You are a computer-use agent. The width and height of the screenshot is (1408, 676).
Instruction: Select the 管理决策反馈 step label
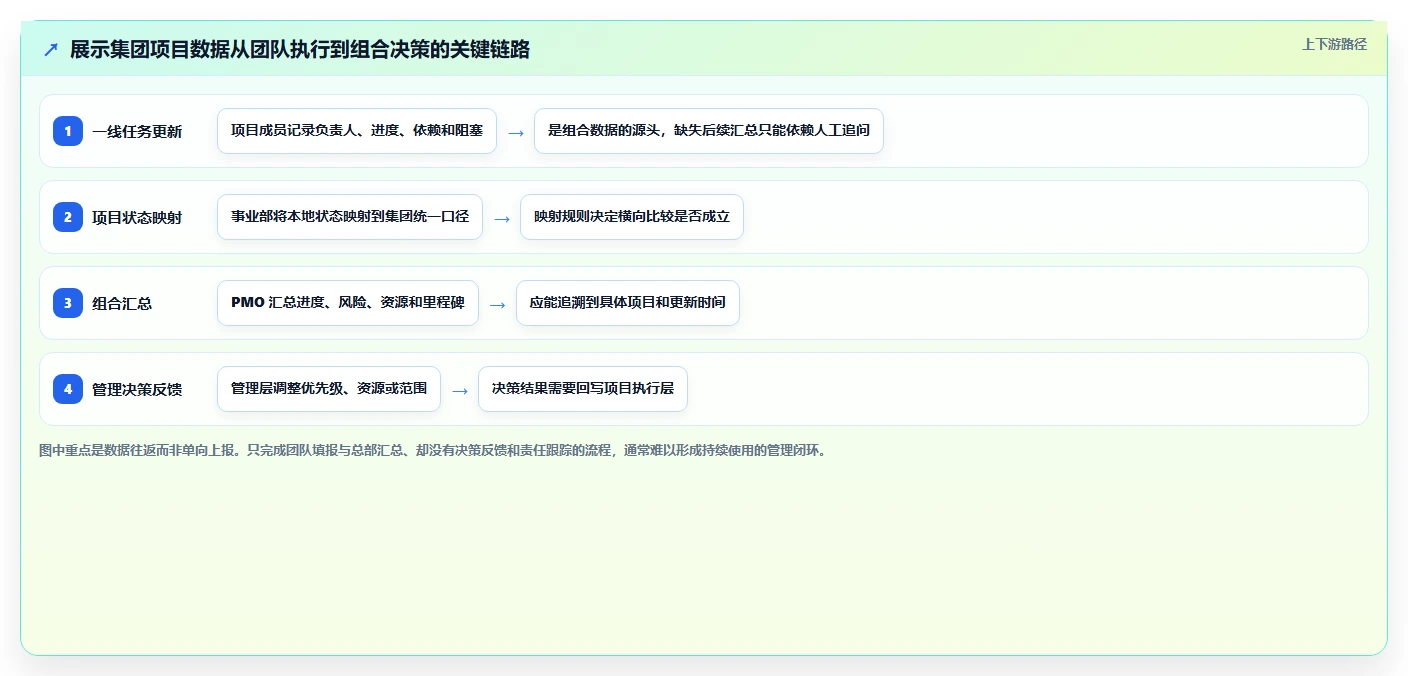137,389
